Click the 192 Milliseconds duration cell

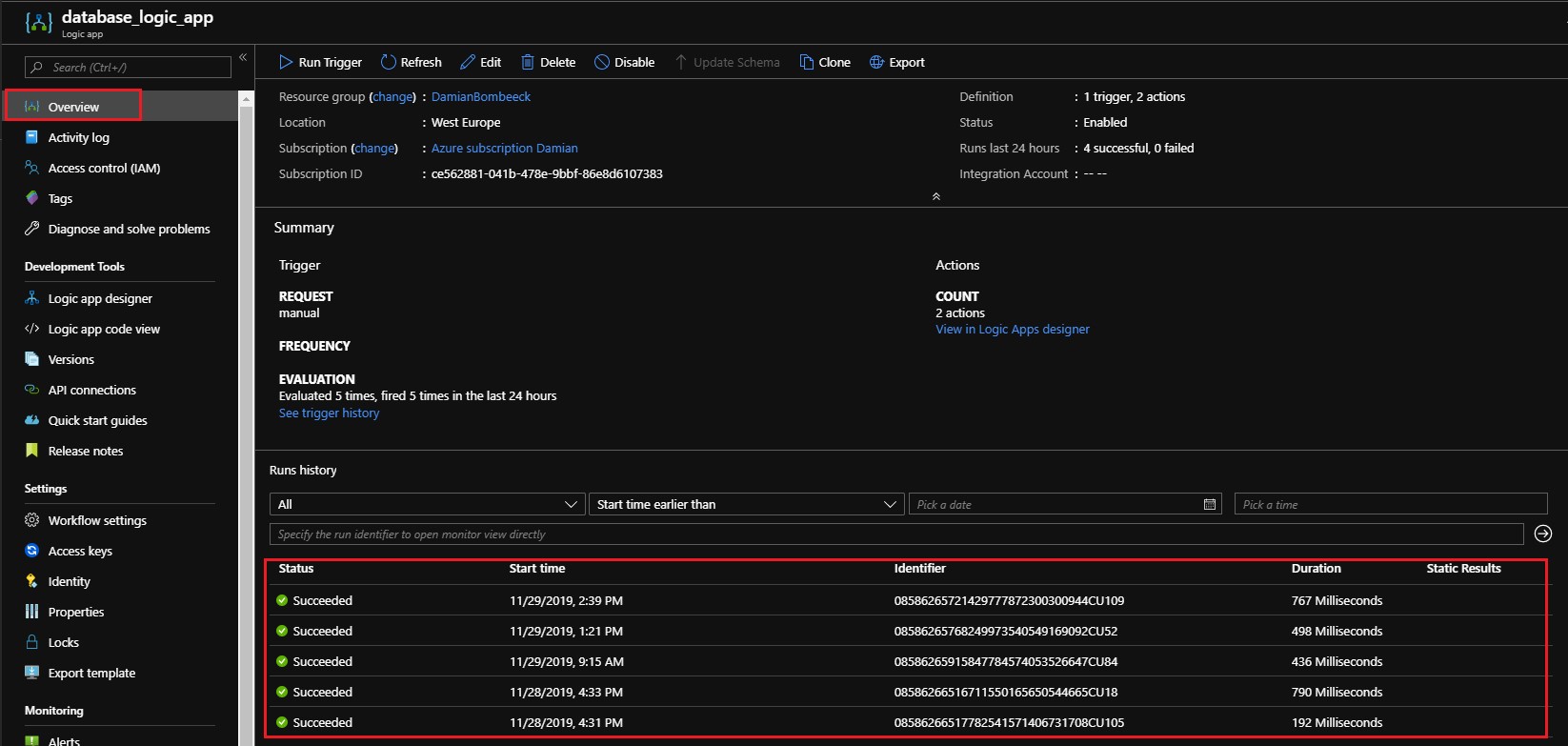click(1337, 722)
